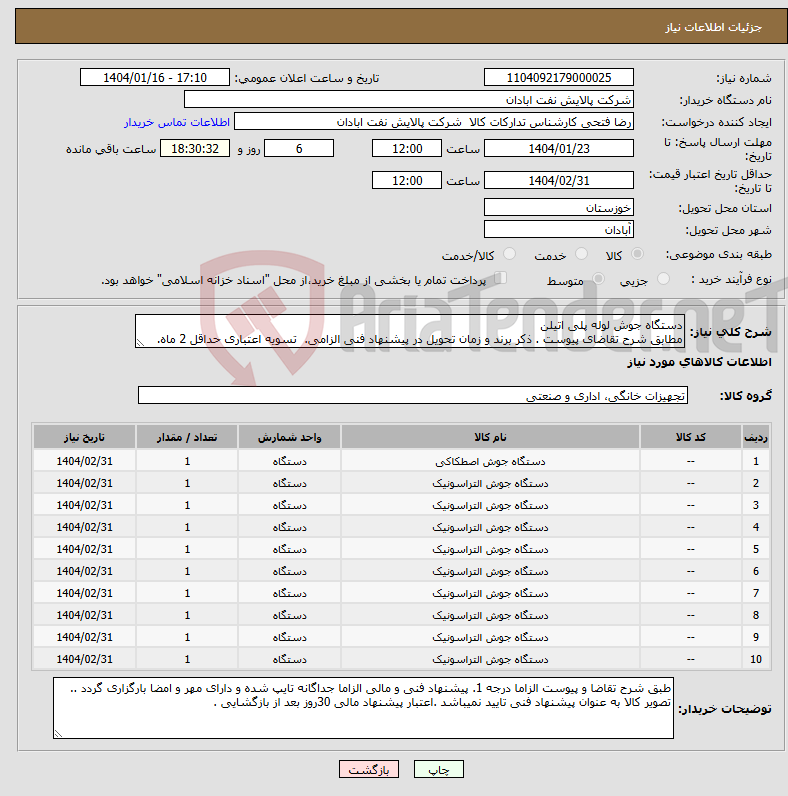
Task: Click the need date 1404/02/31 in row 10
Action: click(x=84, y=659)
